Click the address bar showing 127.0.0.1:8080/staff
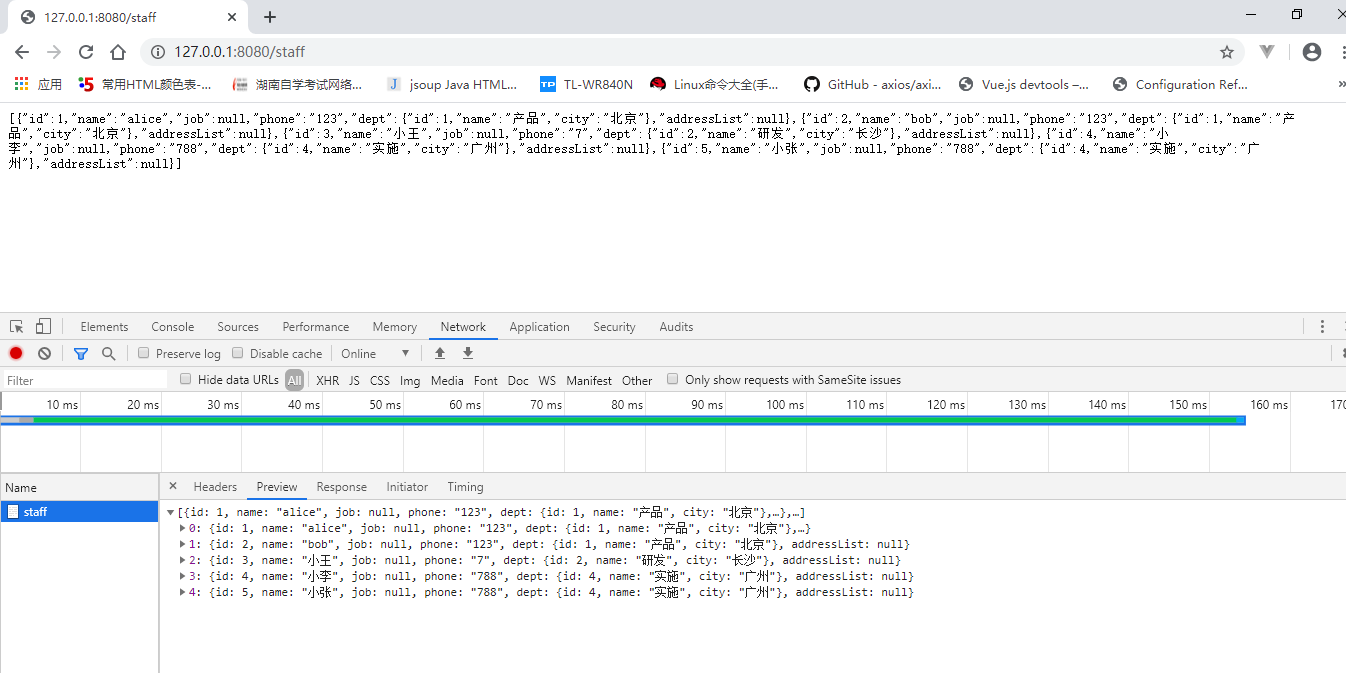The width and height of the screenshot is (1346, 673). click(x=690, y=52)
